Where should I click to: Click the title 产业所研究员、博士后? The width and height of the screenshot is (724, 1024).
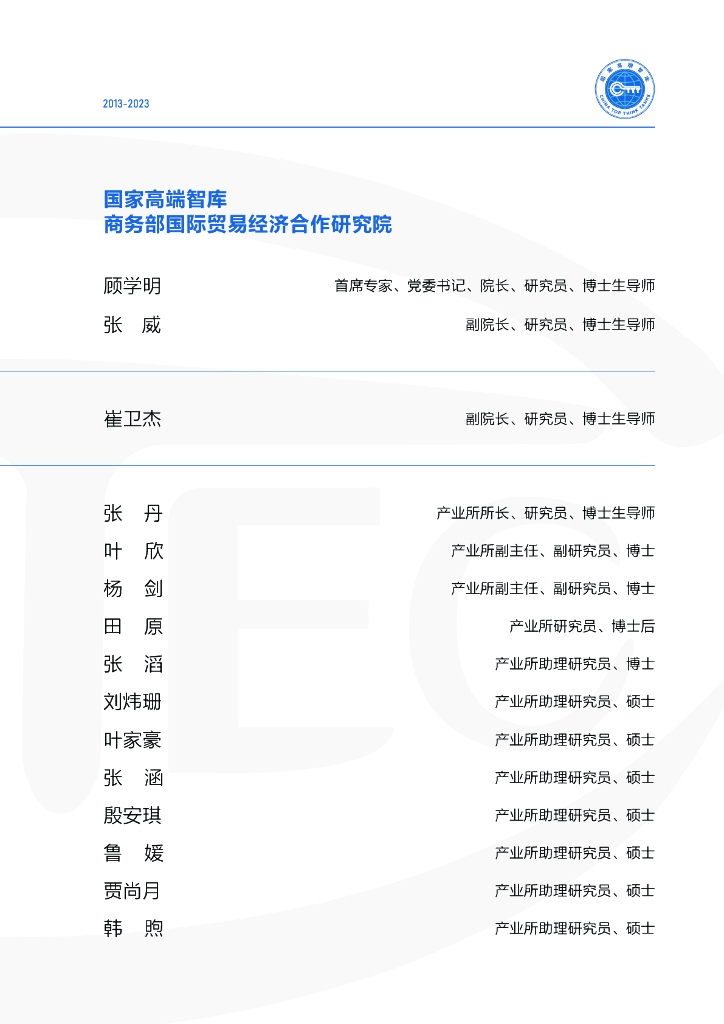582,626
